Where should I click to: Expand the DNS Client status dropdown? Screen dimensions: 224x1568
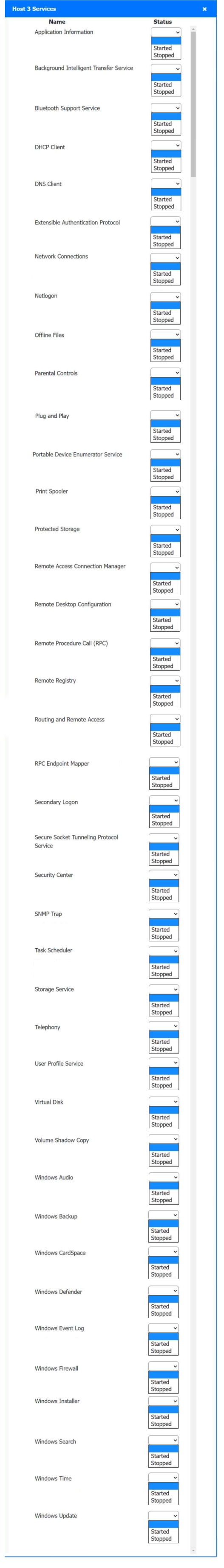[166, 183]
